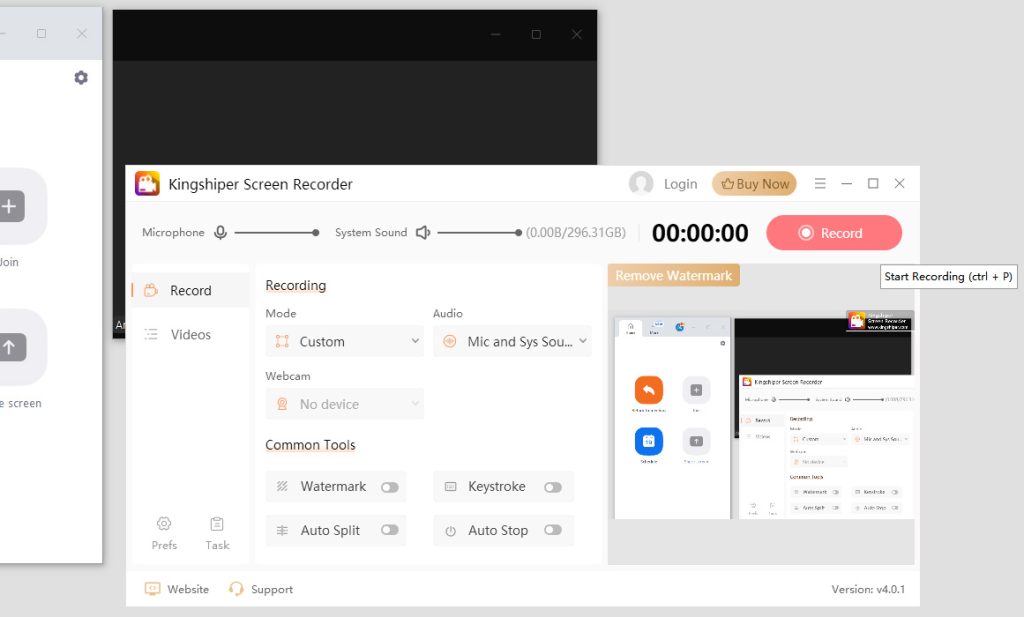
Task: Click the Kingshiper Screen Recorder app logo
Action: point(147,183)
